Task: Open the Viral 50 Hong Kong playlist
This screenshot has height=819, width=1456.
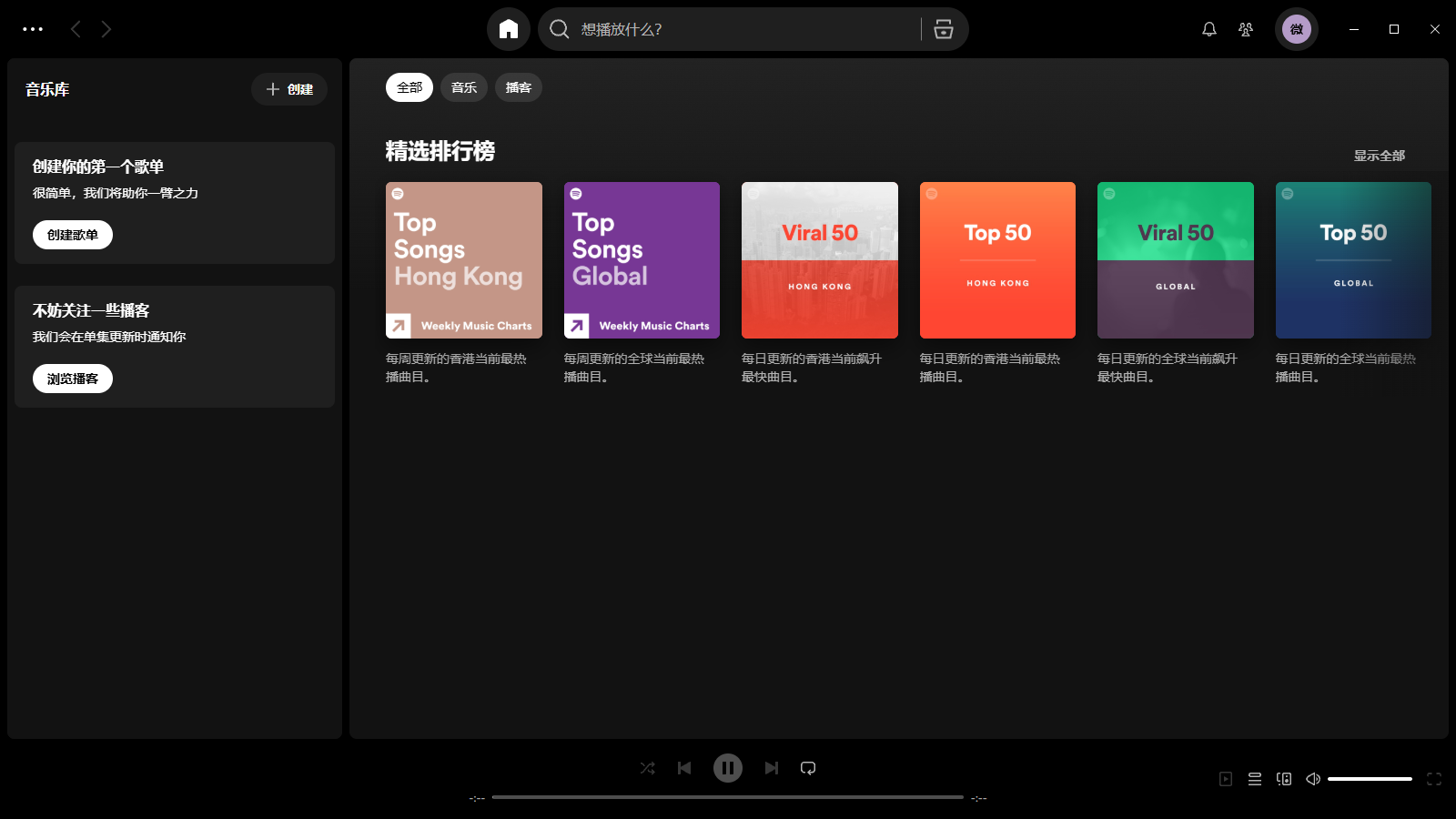Action: coord(818,260)
